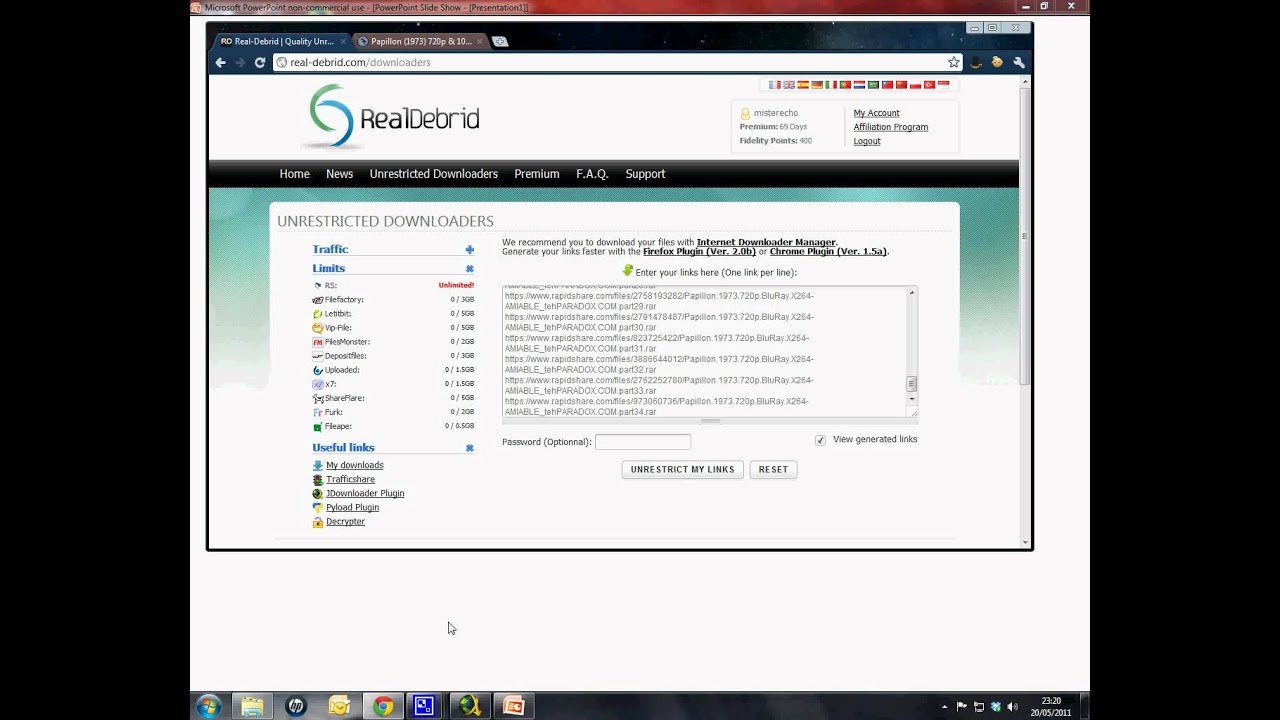1280x720 pixels.
Task: Click the padlock icon beside Decrypter
Action: coord(318,521)
